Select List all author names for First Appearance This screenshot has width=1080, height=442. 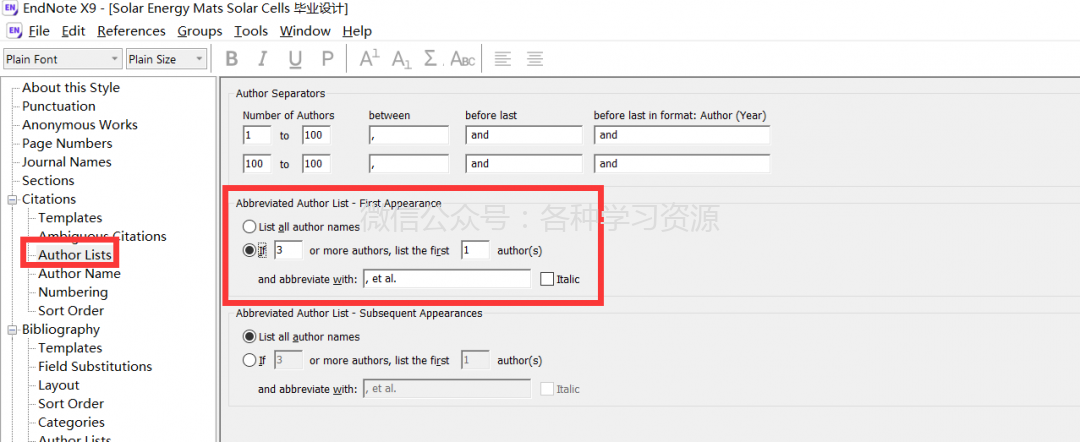coord(249,227)
